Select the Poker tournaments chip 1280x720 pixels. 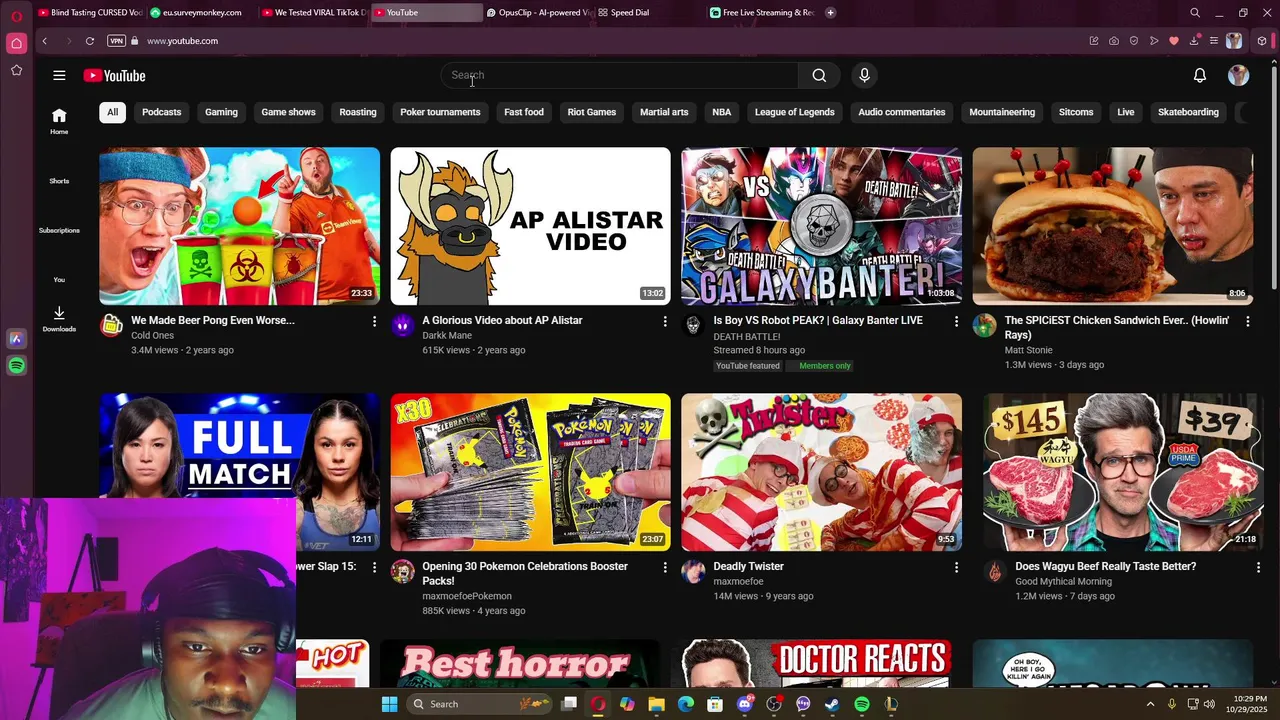(440, 112)
